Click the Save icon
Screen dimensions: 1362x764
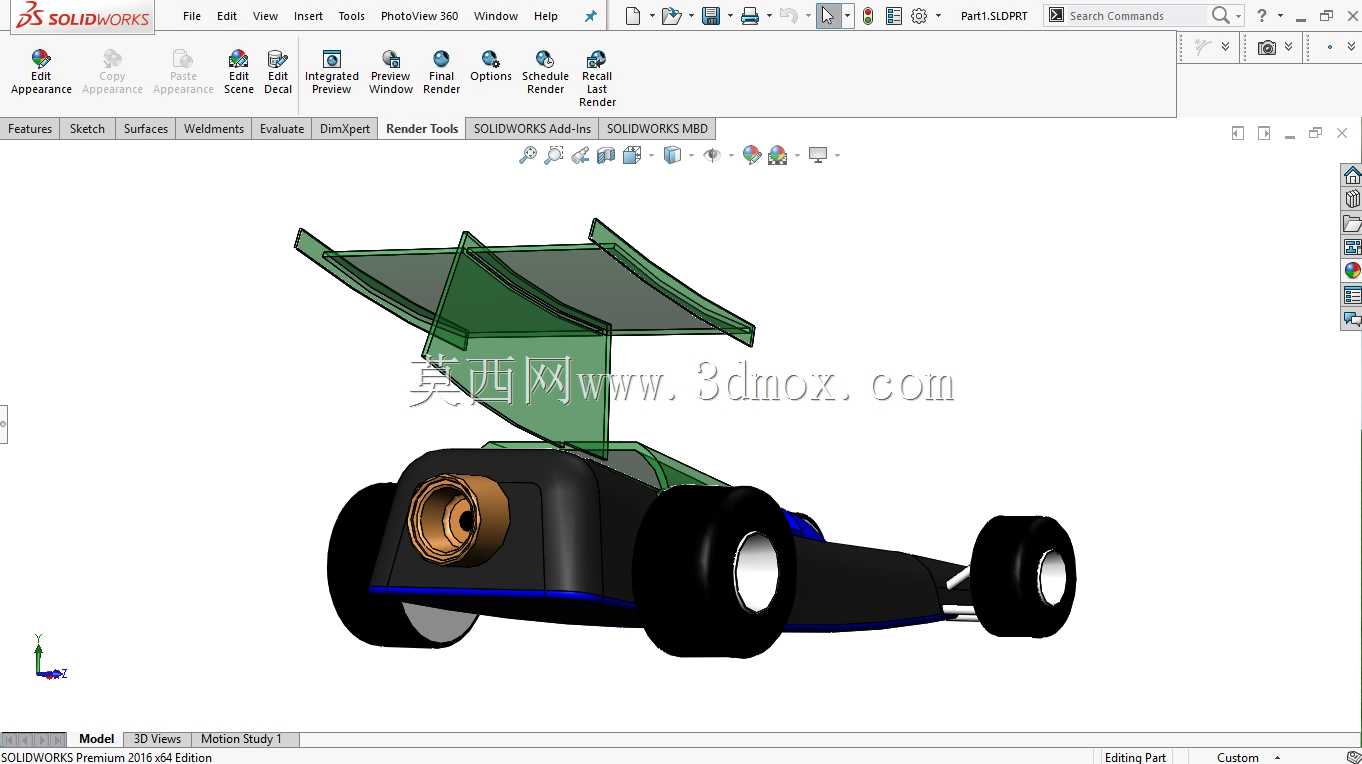tap(711, 16)
